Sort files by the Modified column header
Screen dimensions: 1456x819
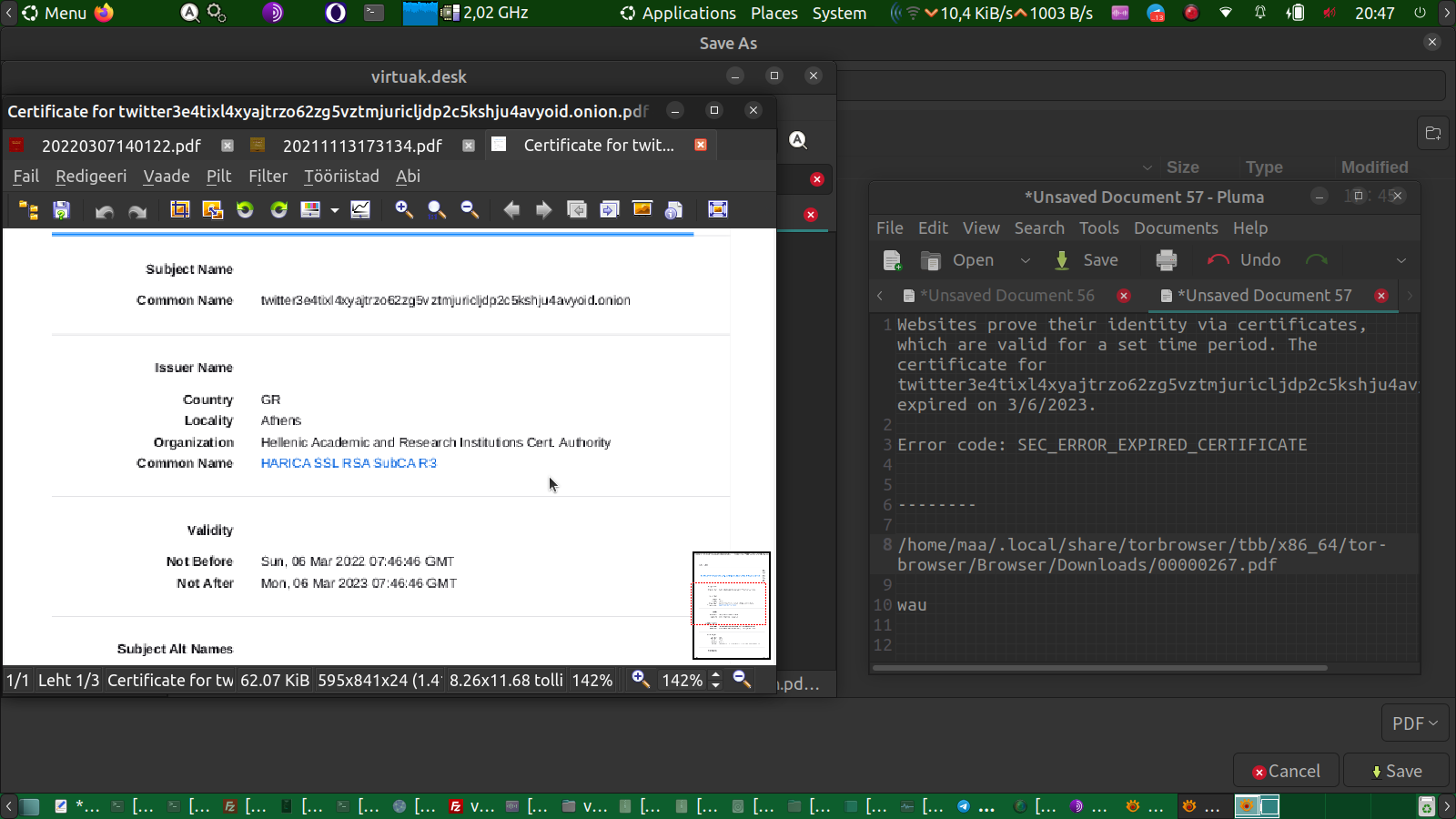[x=1374, y=167]
